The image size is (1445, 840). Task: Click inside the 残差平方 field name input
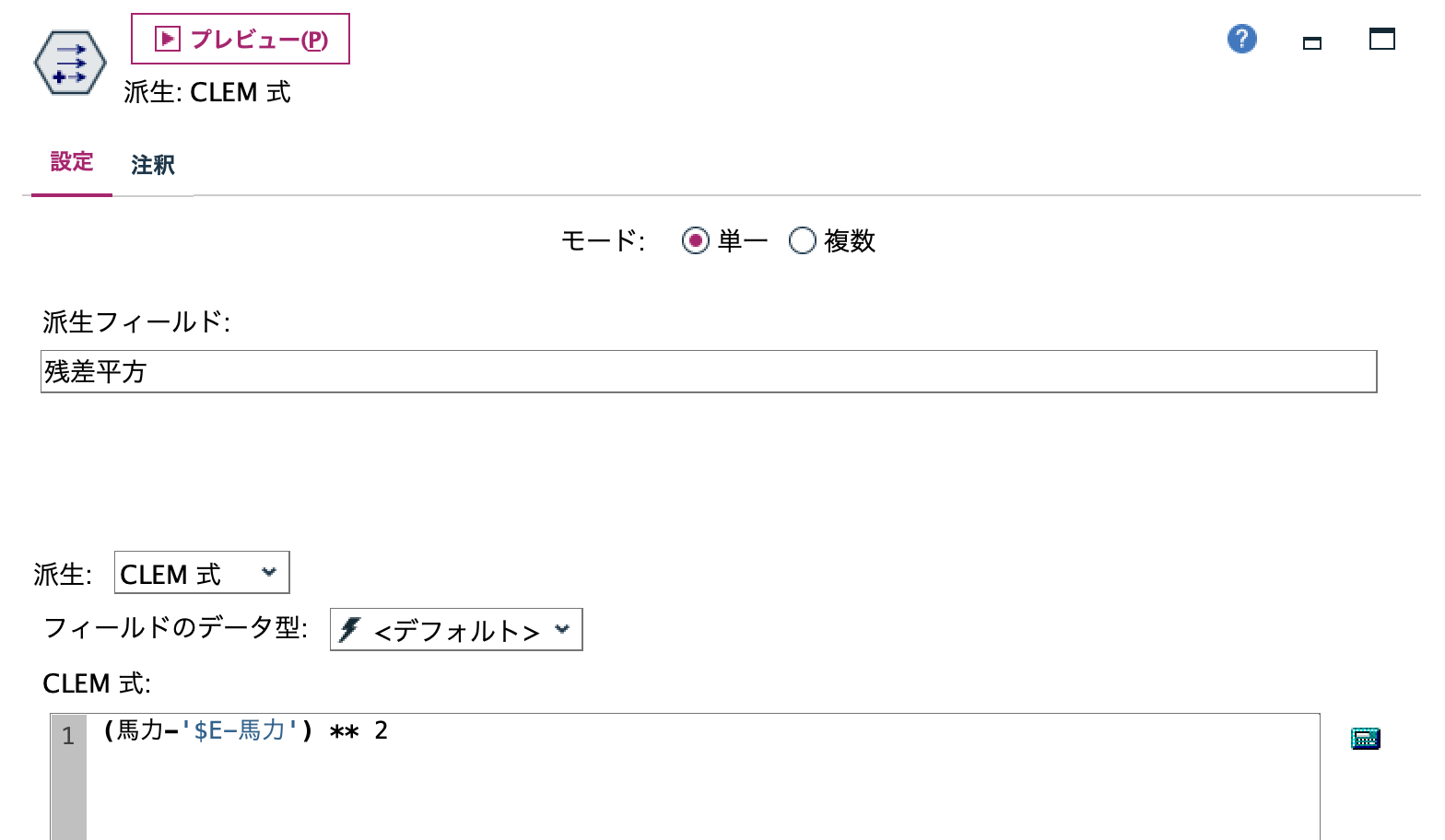point(369,372)
